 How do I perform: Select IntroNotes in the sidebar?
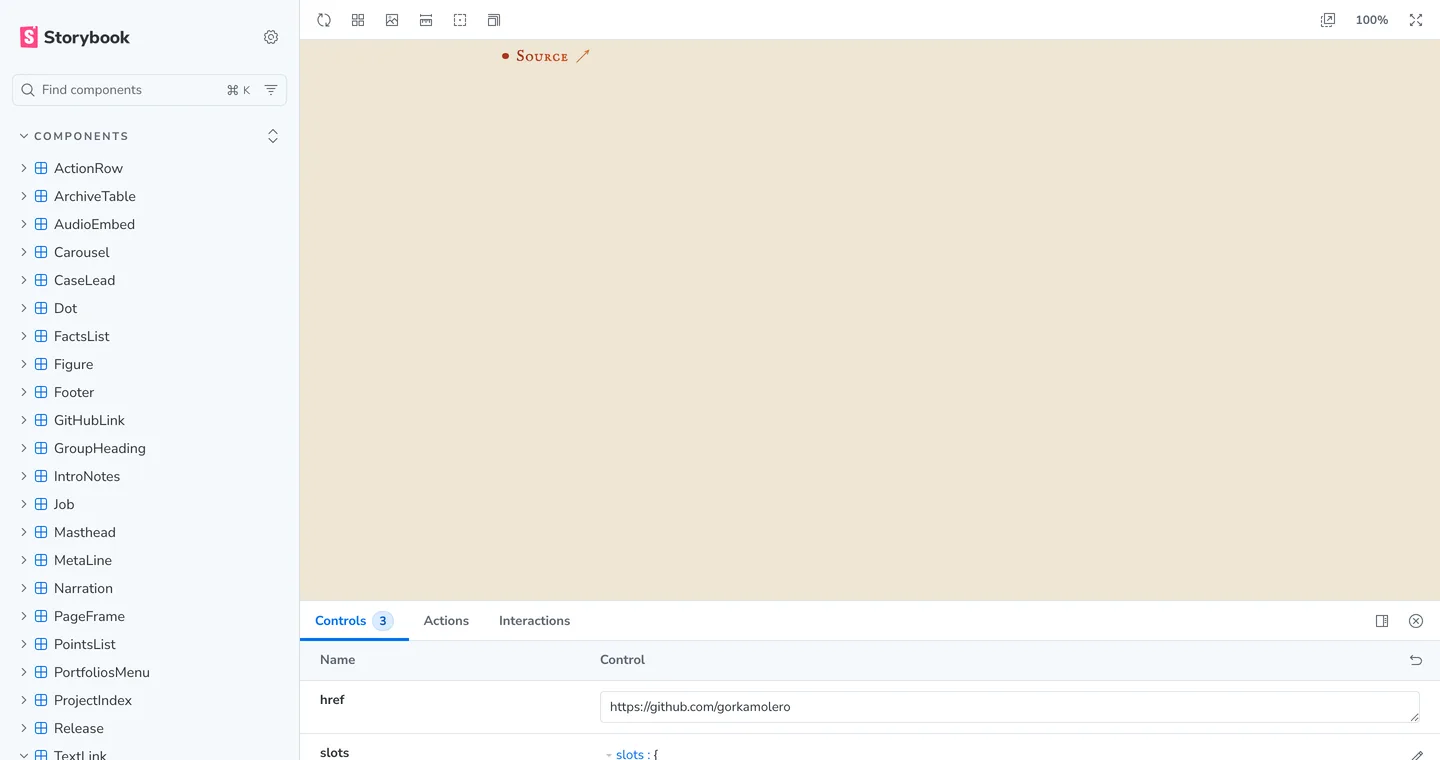tap(87, 476)
